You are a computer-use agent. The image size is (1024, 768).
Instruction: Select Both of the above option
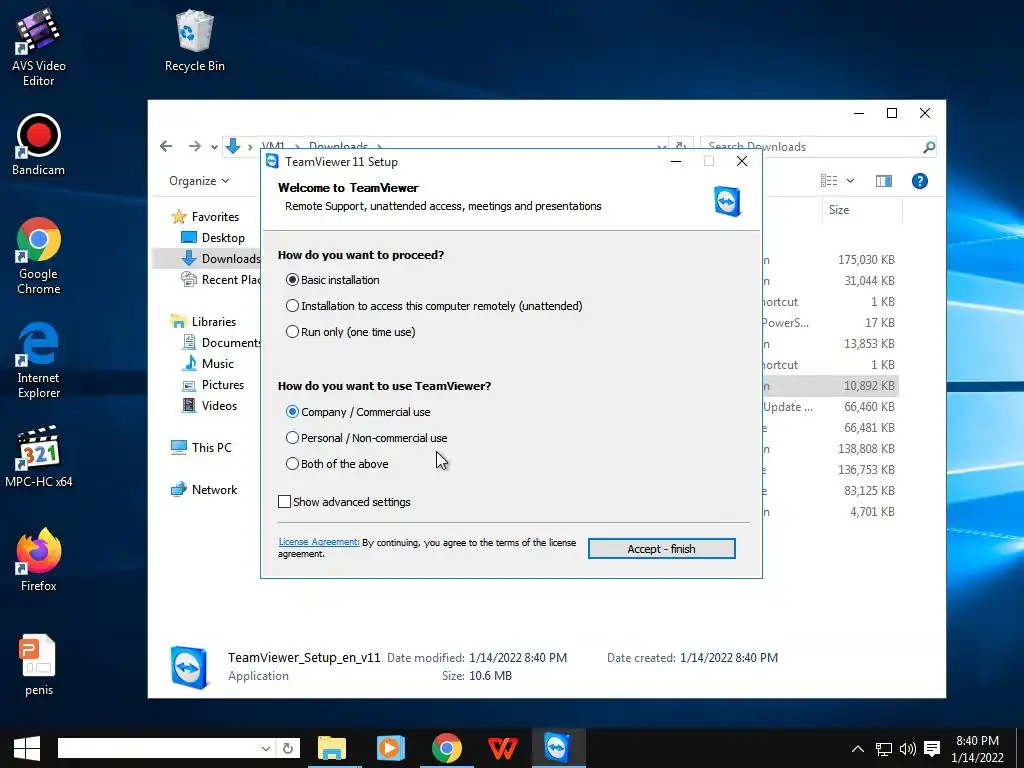(x=293, y=464)
